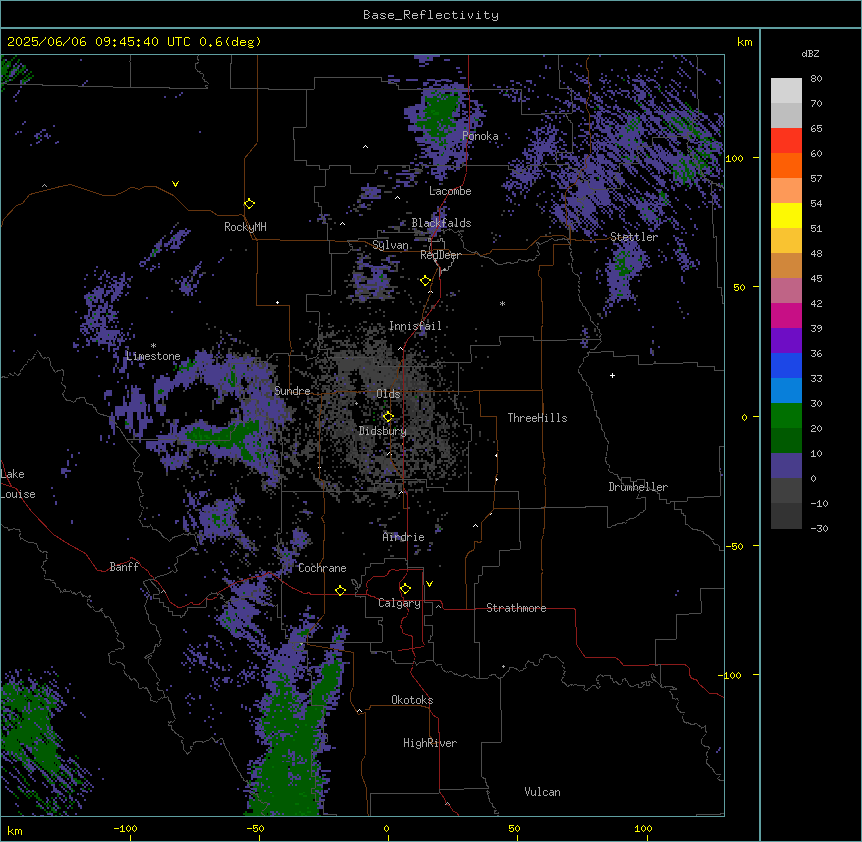Click the 100 tick on the right axis
Image resolution: width=862 pixels, height=842 pixels.
(x=734, y=158)
